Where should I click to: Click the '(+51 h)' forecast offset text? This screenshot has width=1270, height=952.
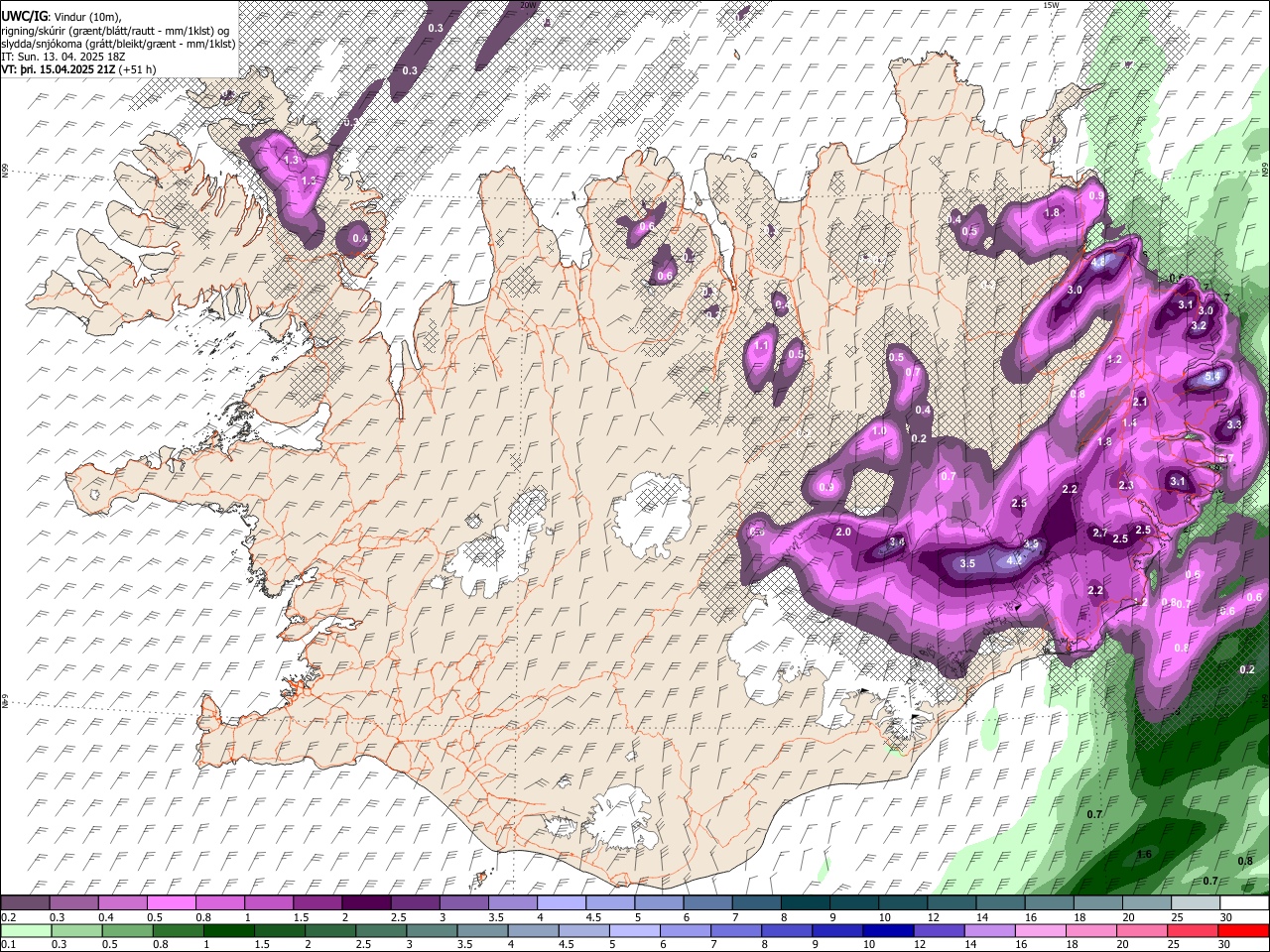[x=138, y=69]
